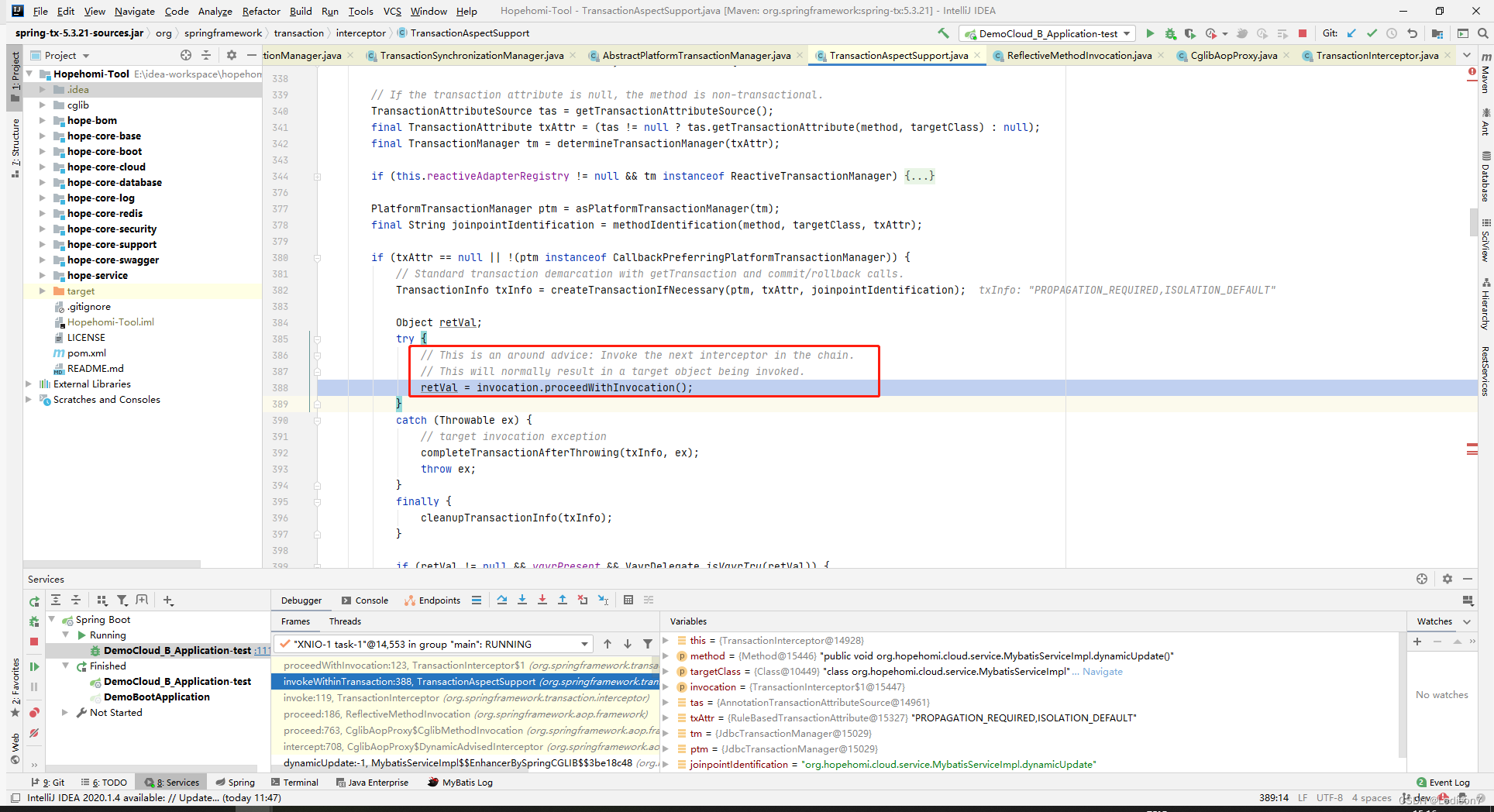Open Project view mode dropdown
The height and width of the screenshot is (812, 1494).
tap(86, 56)
